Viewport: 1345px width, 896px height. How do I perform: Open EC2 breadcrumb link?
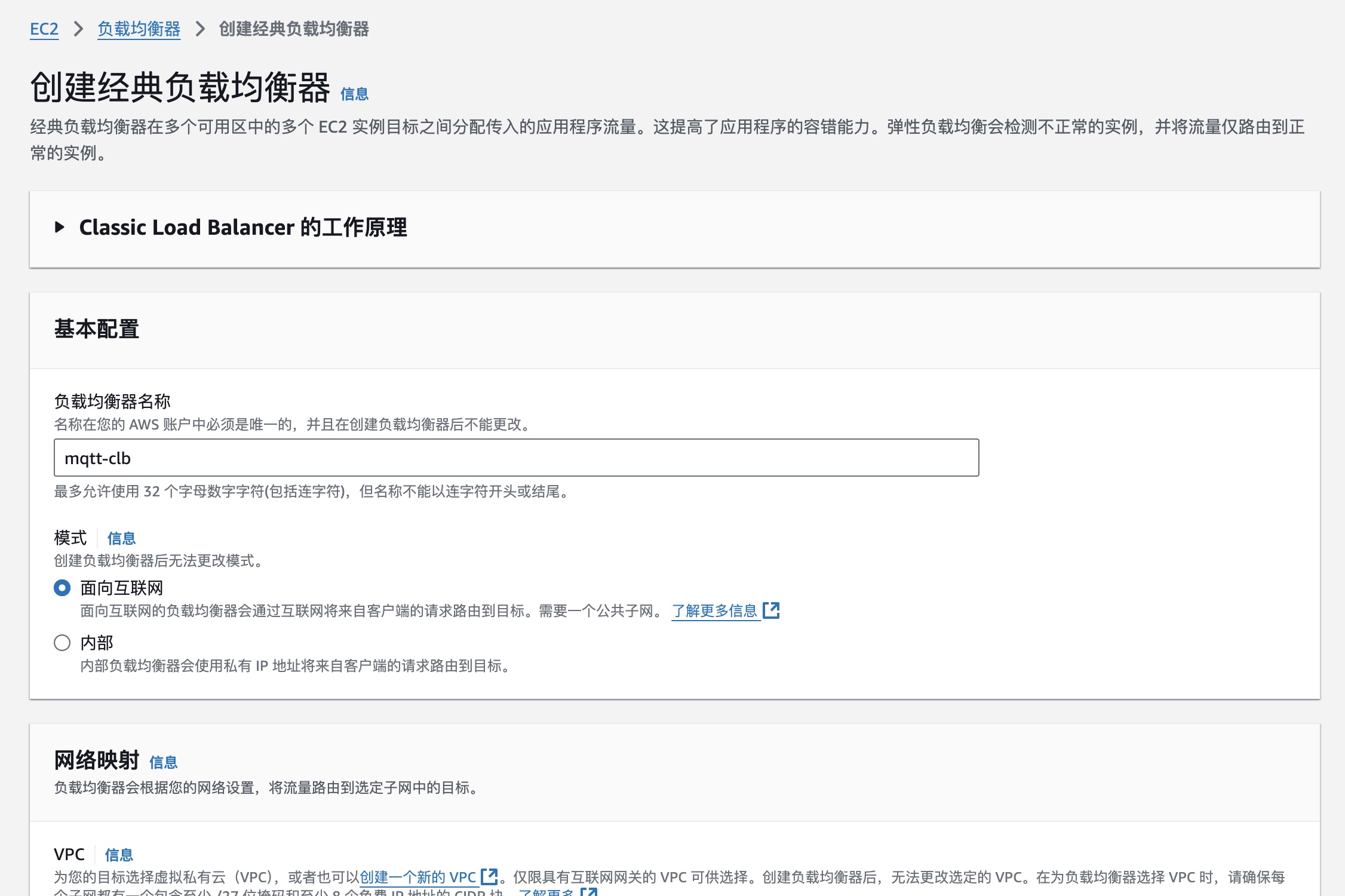click(x=44, y=29)
